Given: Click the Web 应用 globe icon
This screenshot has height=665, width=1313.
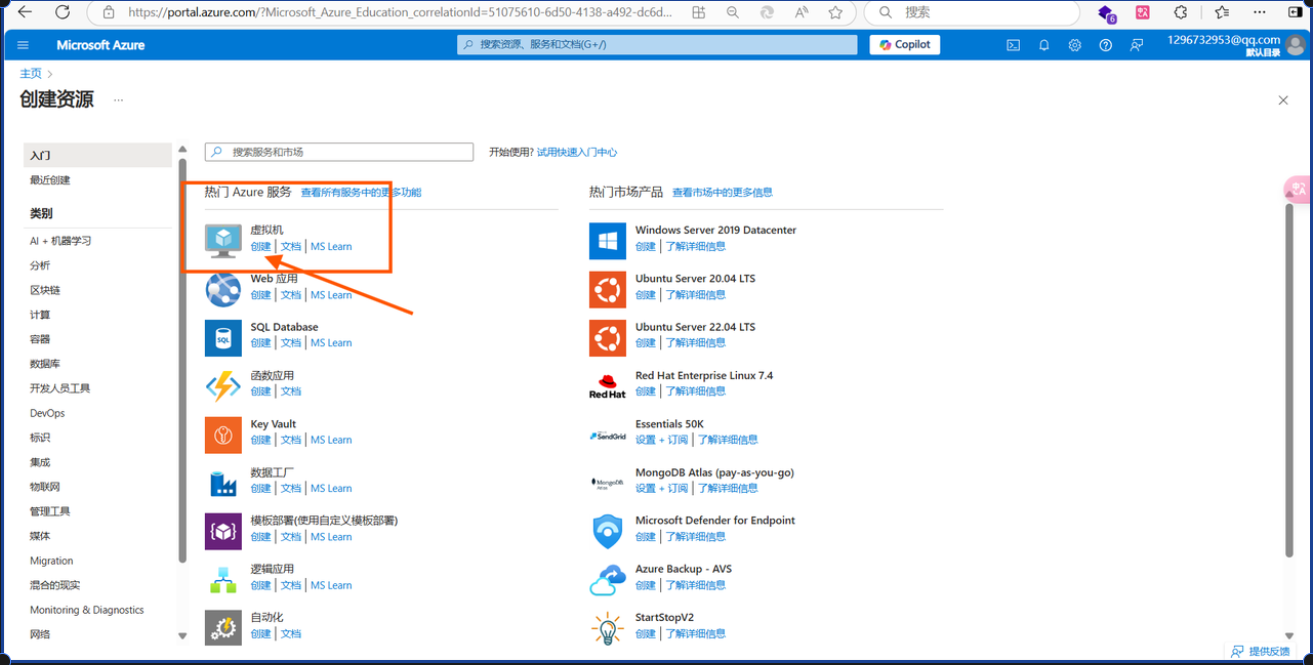Looking at the screenshot, I should click(223, 289).
